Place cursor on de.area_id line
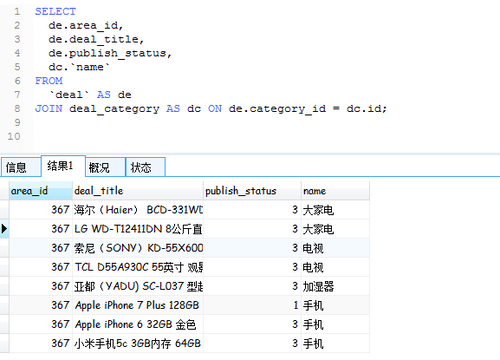The image size is (500, 360). tap(86, 26)
